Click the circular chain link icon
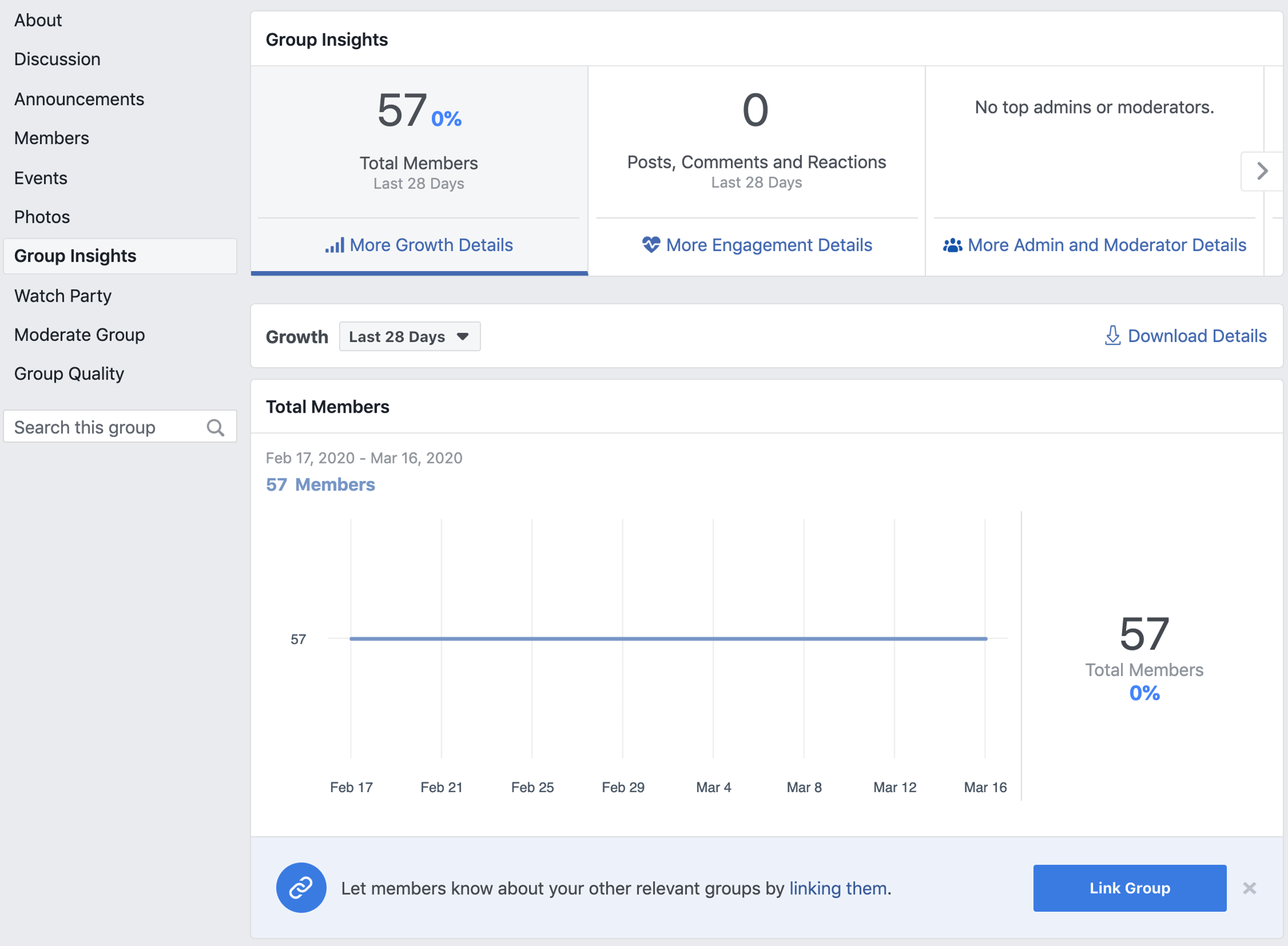This screenshot has height=946, width=1288. (x=301, y=887)
